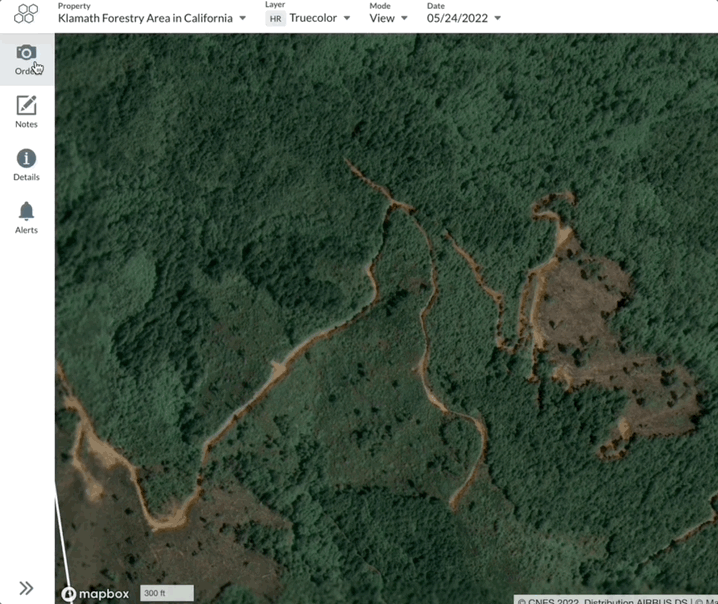Viewport: 718px width, 604px height.
Task: Open the Order camera tool
Action: pos(26,59)
